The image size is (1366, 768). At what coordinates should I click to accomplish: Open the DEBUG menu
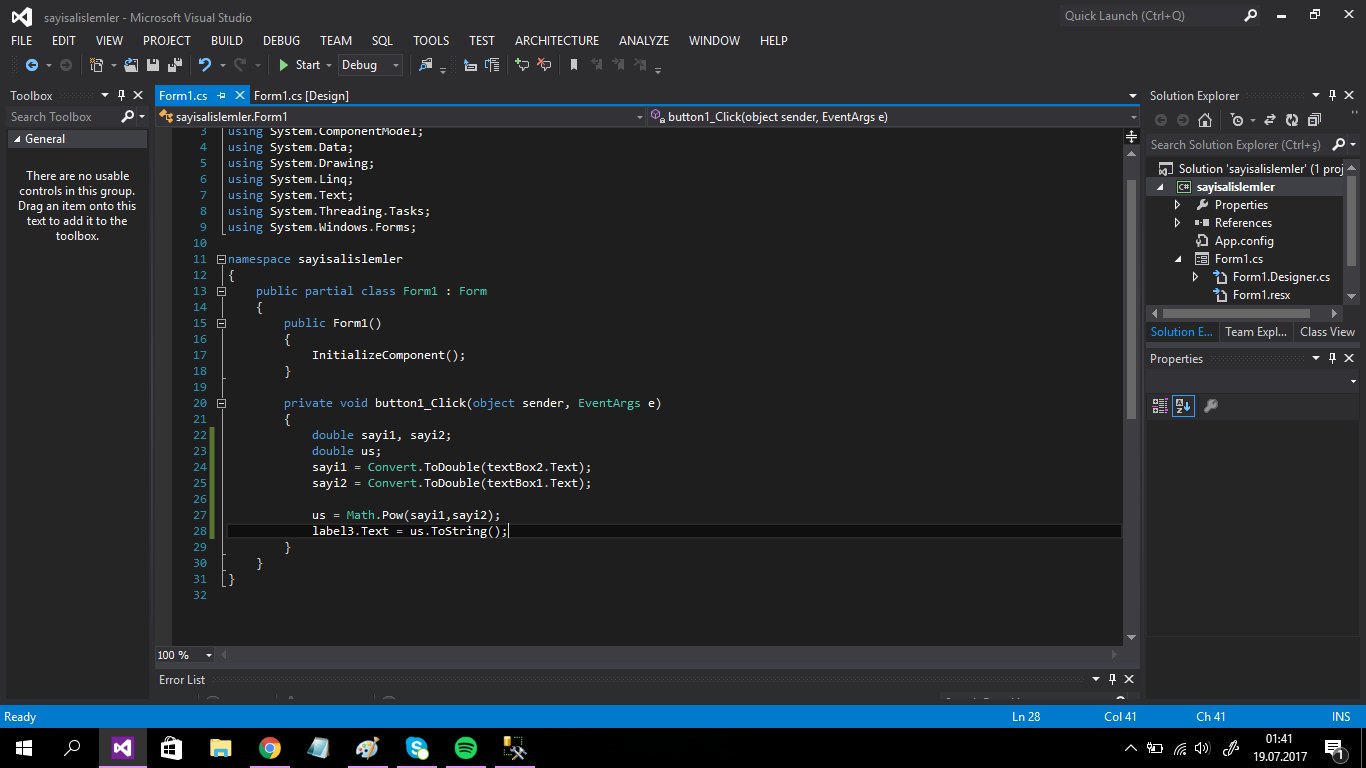[282, 41]
